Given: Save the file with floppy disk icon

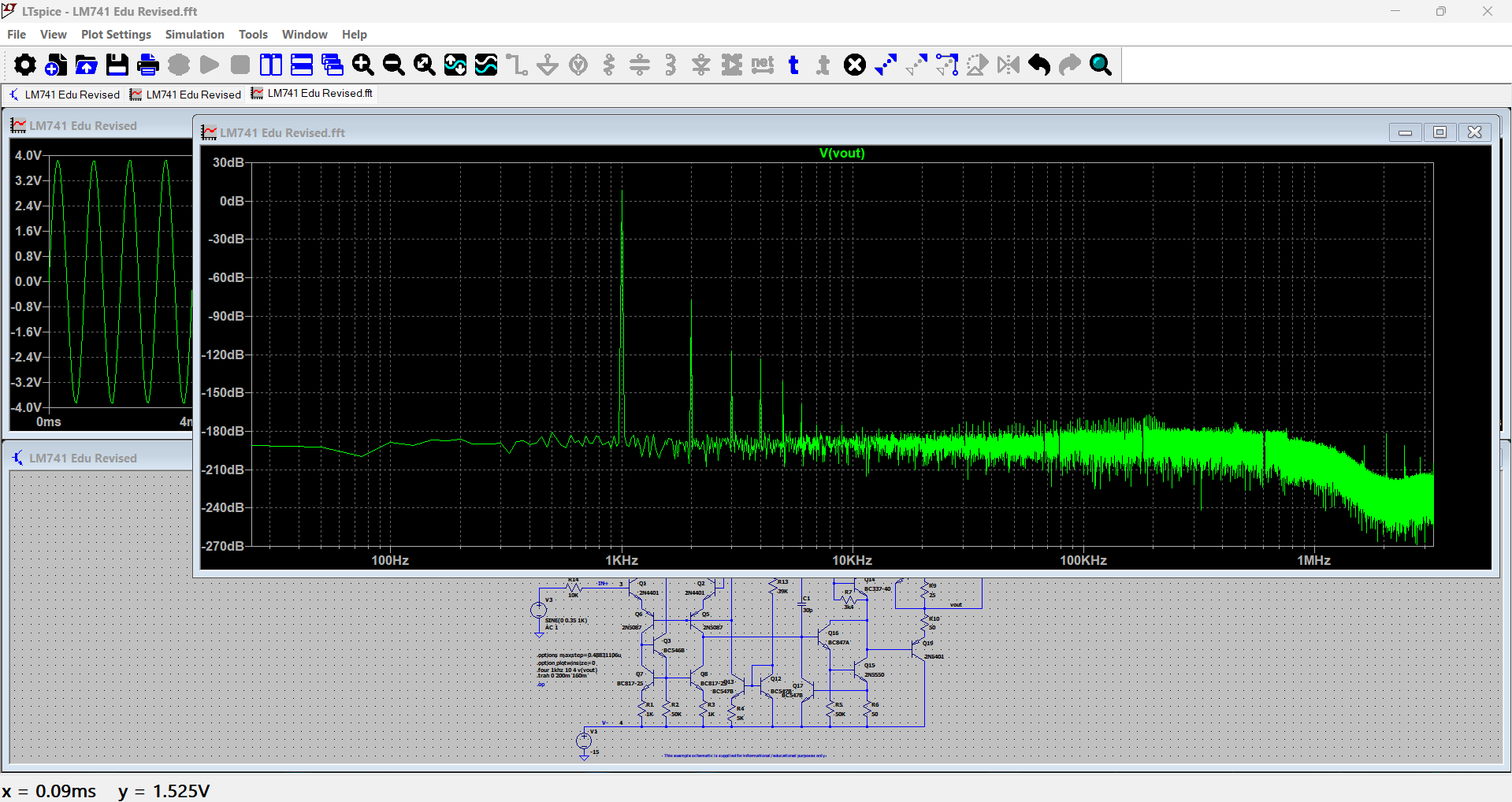Looking at the screenshot, I should pyautogui.click(x=117, y=65).
